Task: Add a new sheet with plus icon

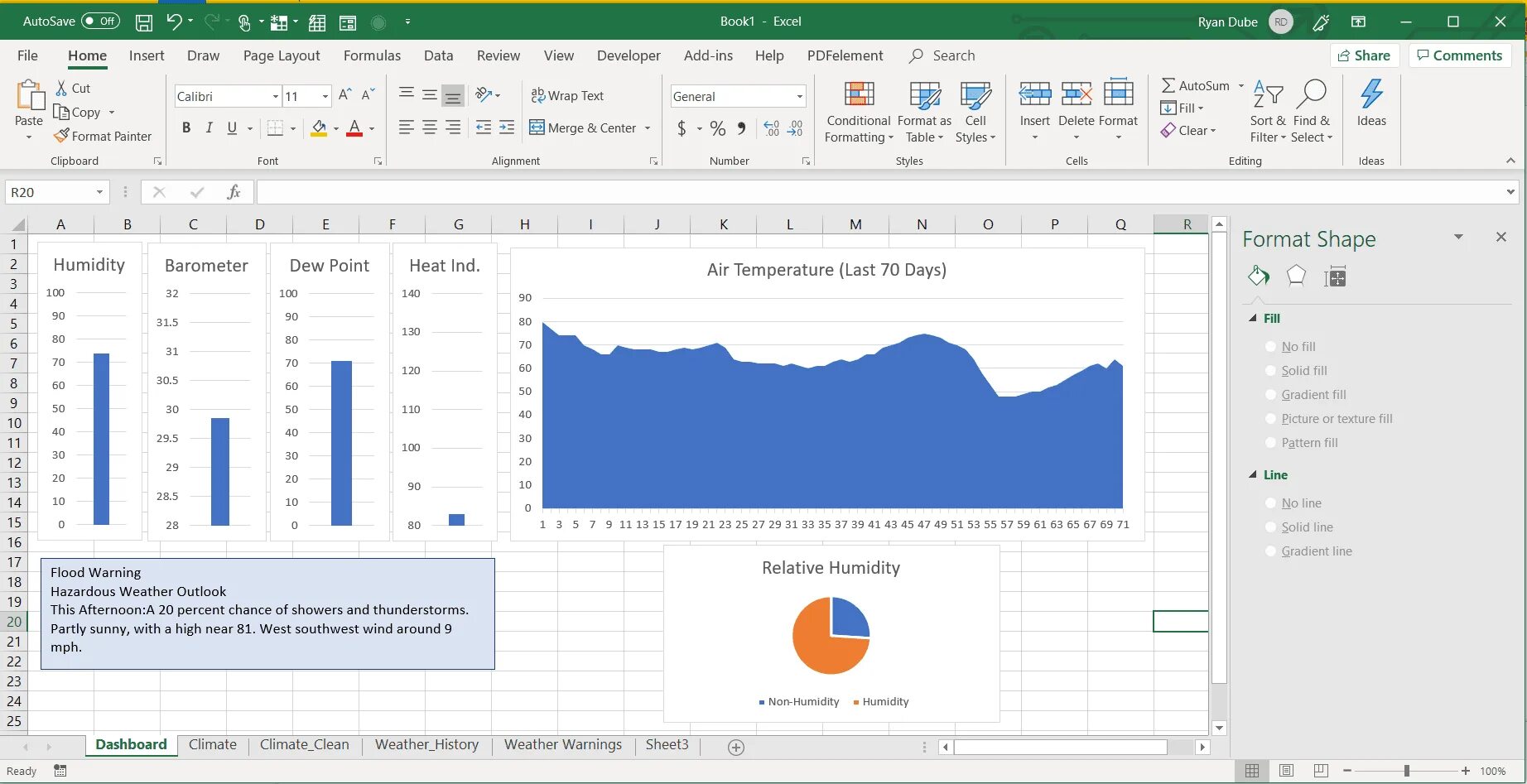Action: 735,748
